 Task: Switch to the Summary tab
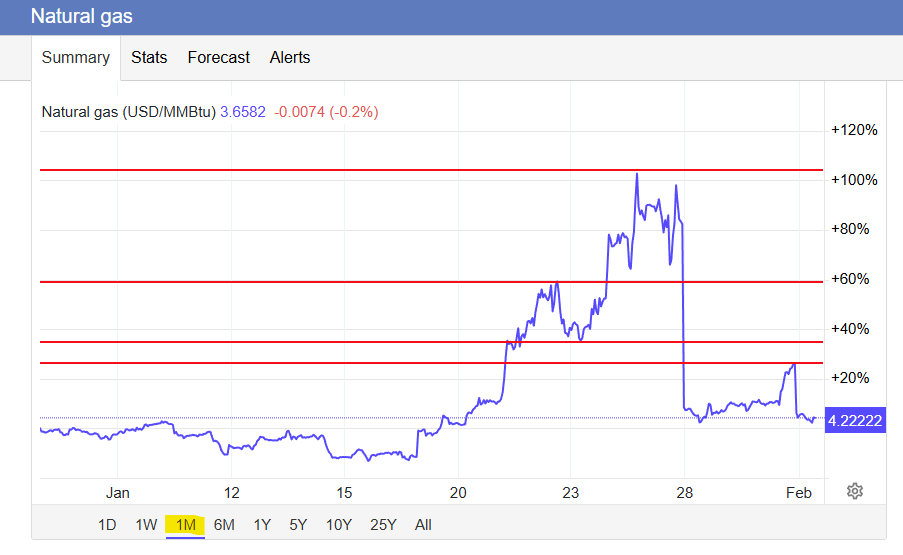pyautogui.click(x=76, y=58)
